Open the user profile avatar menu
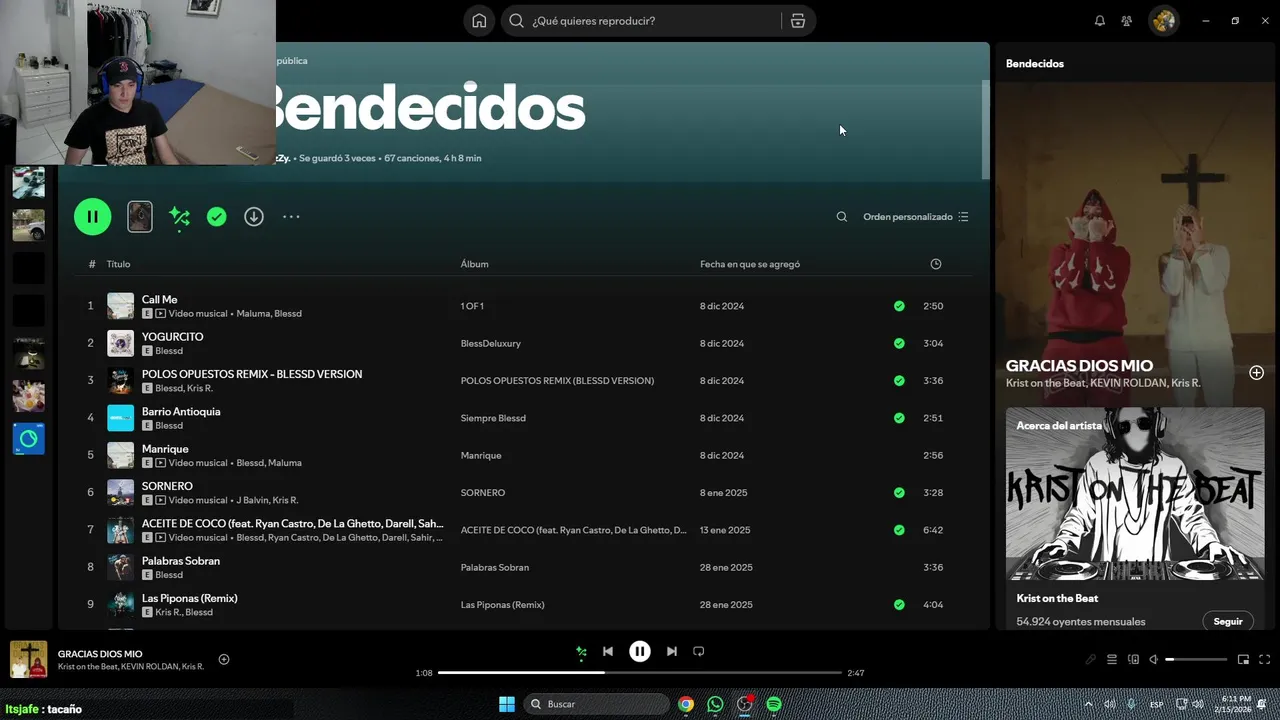Screen dimensions: 1280x720 (1163, 21)
